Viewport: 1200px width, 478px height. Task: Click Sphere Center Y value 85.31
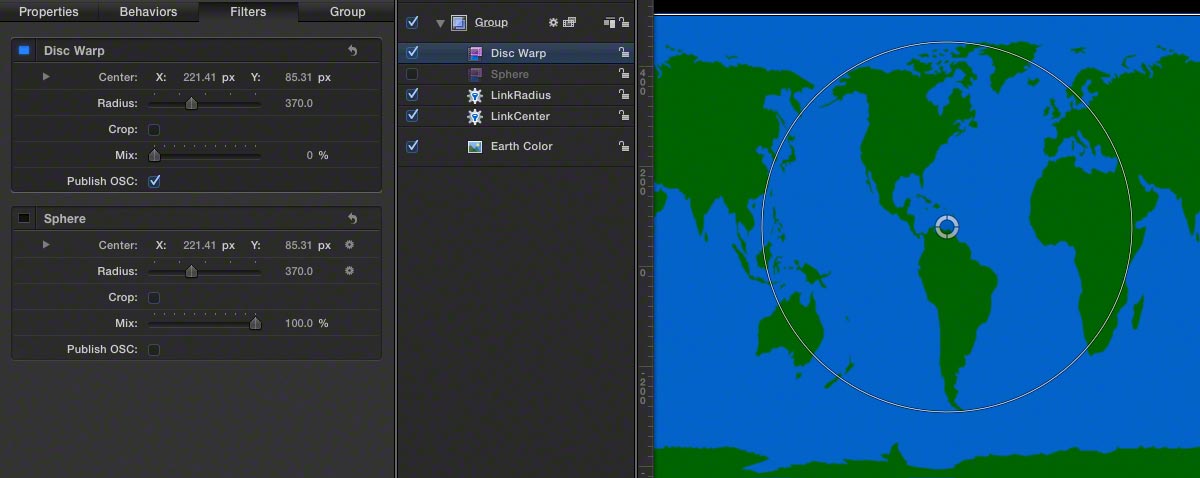tap(298, 245)
